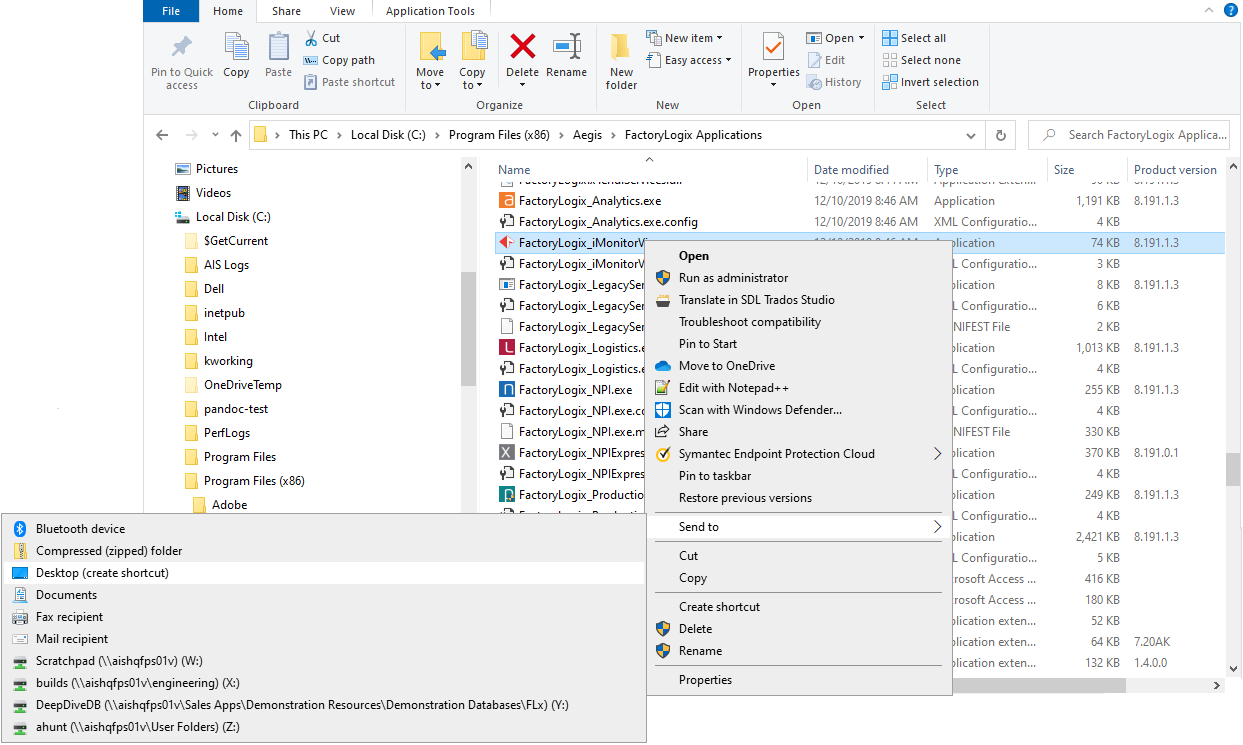Create a New folder from the ribbon

620,60
